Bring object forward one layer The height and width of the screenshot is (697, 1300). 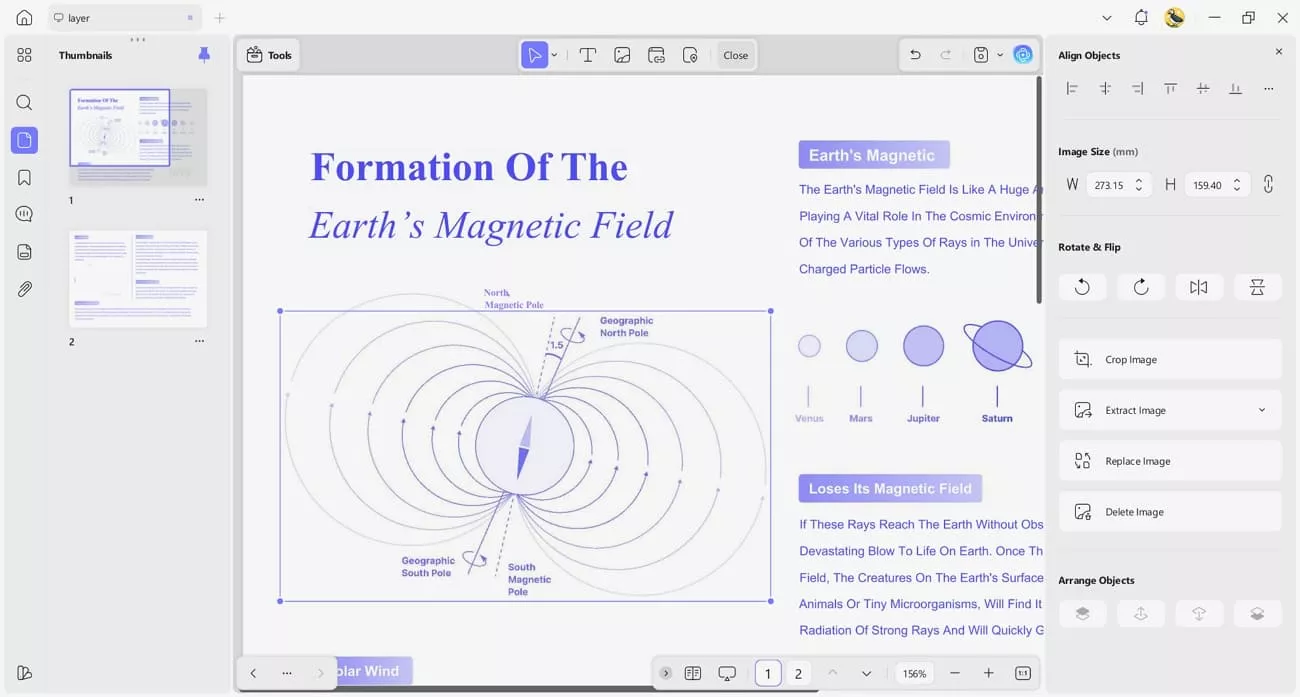tap(1141, 614)
